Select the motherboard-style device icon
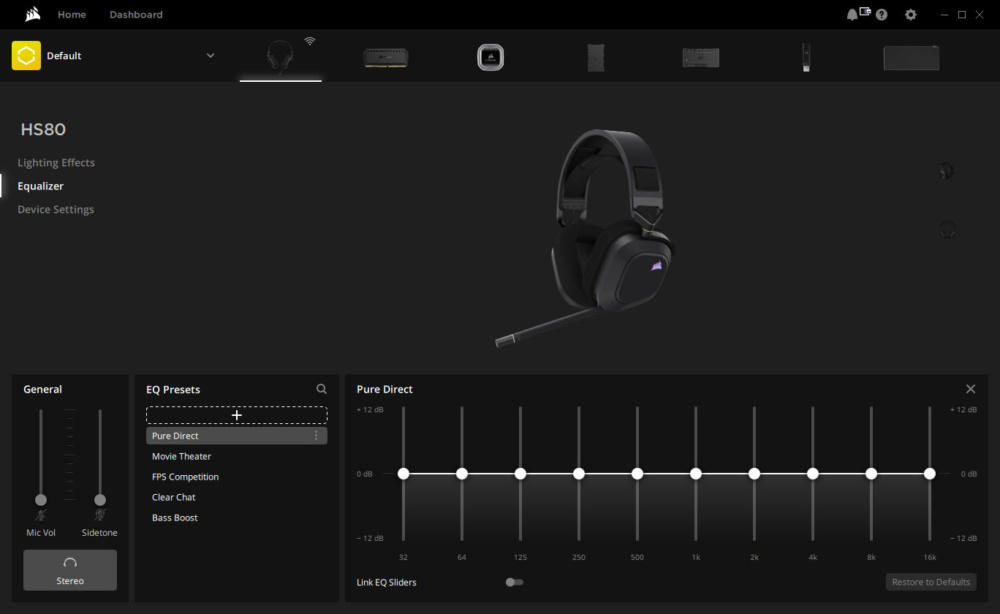The width and height of the screenshot is (1000, 614). coord(701,57)
